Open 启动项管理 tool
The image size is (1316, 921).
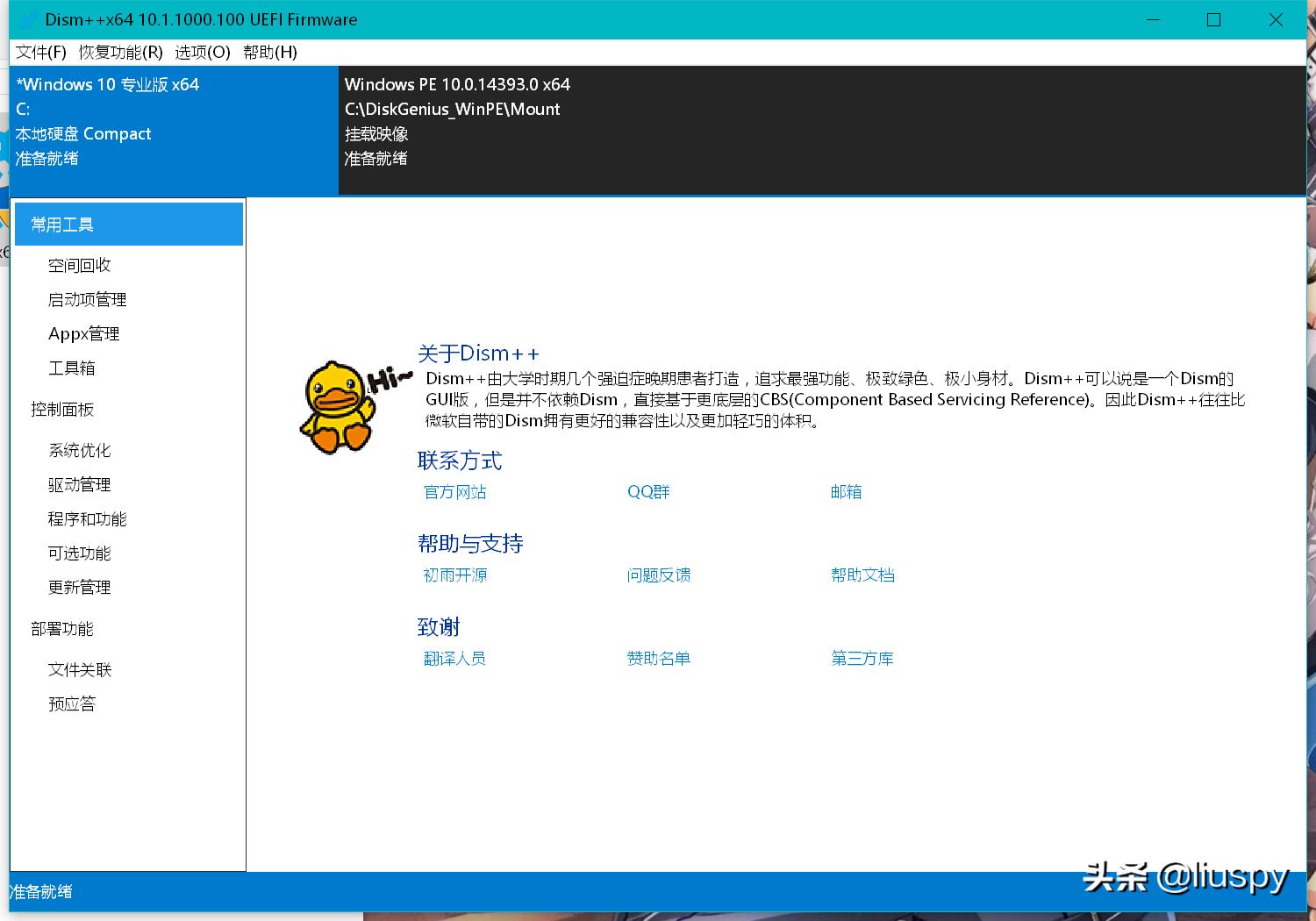coord(87,298)
